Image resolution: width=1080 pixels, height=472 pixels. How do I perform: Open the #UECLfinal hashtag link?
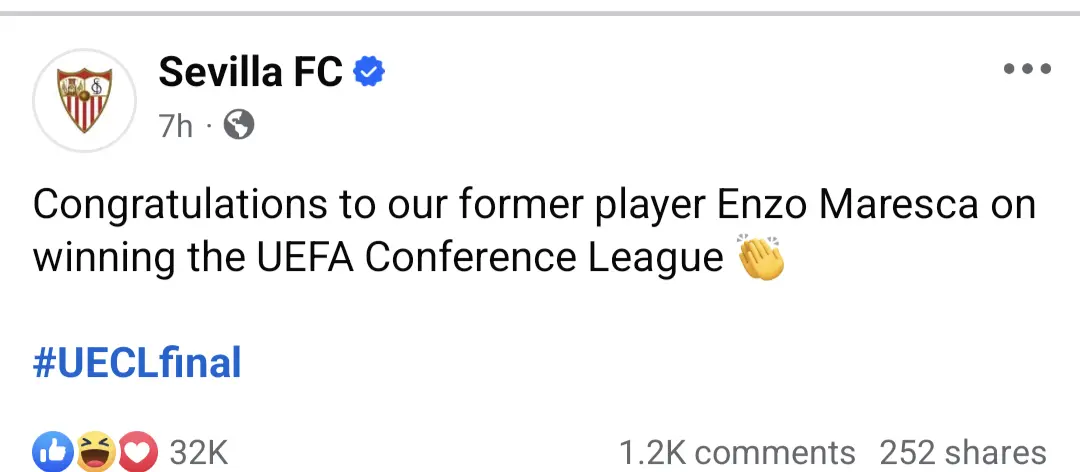[137, 362]
